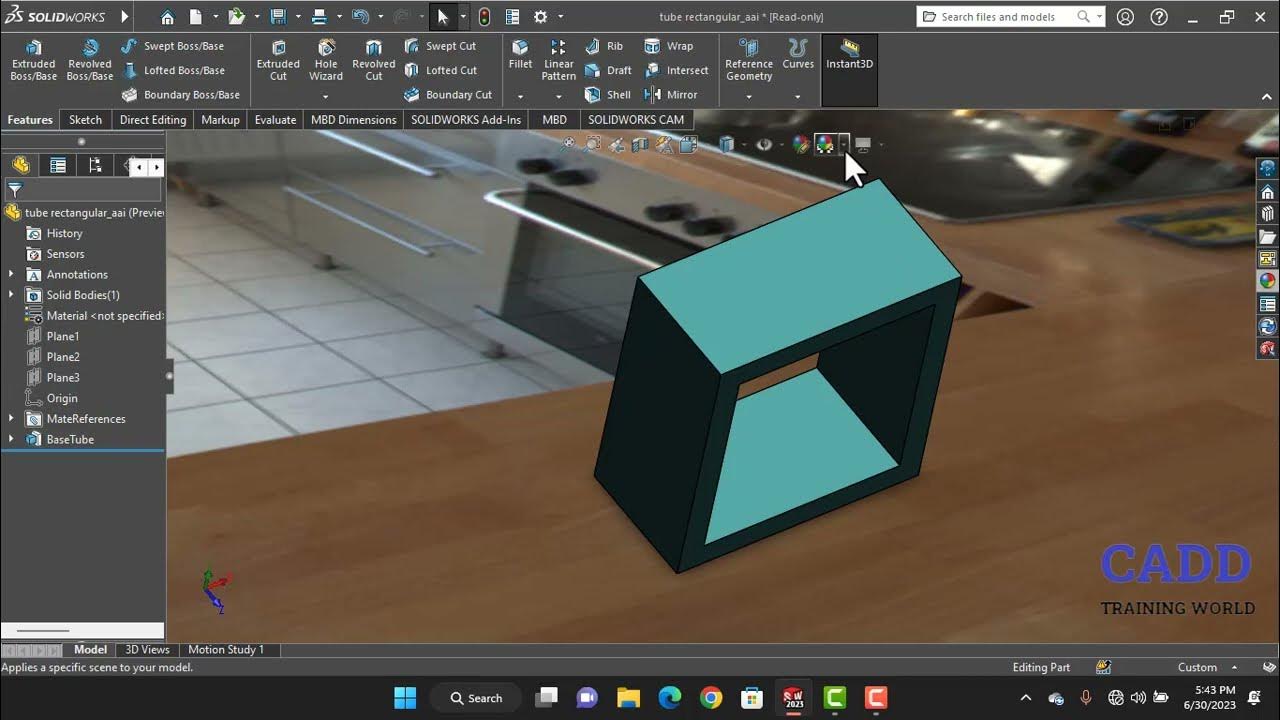1280x720 pixels.
Task: Apply the Draft feature
Action: pos(608,70)
